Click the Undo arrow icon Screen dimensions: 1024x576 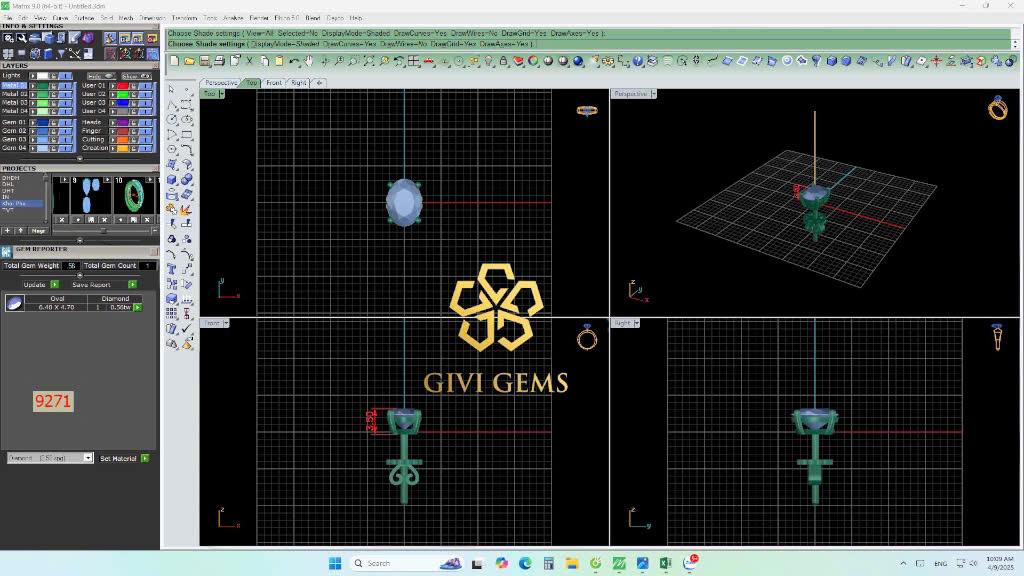[295, 61]
